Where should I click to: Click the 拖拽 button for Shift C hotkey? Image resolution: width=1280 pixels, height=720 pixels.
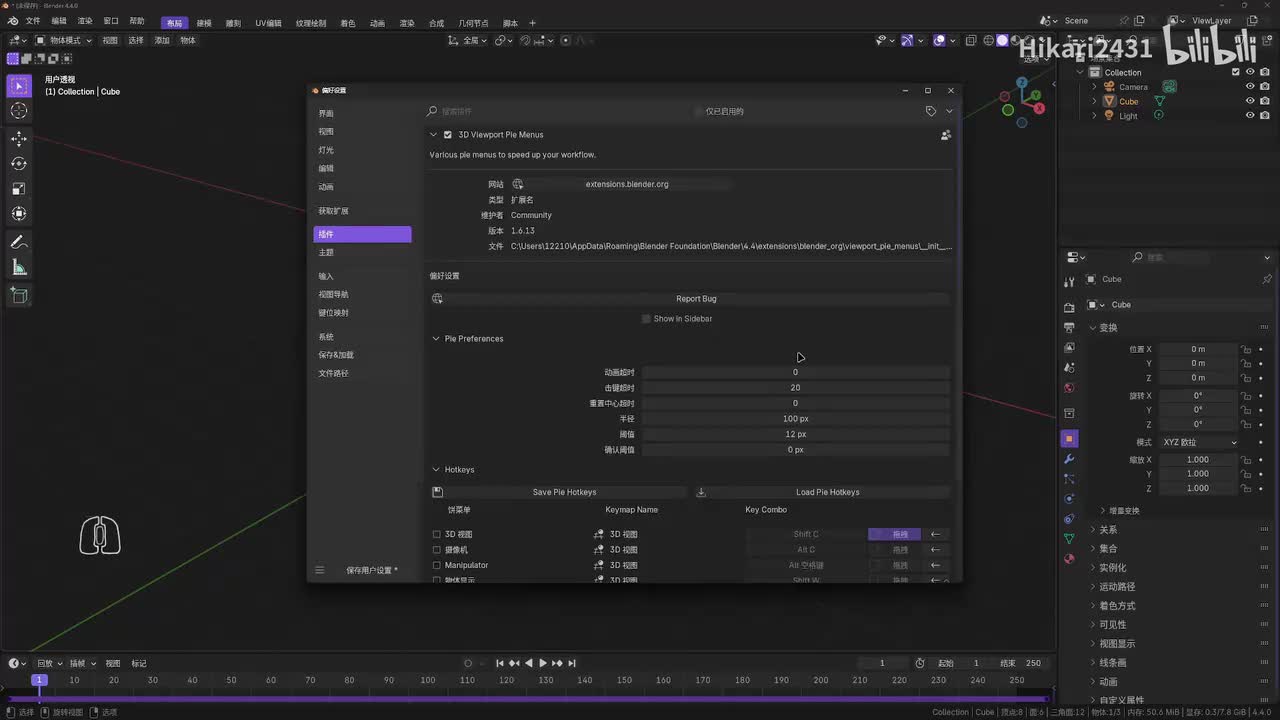[895, 535]
